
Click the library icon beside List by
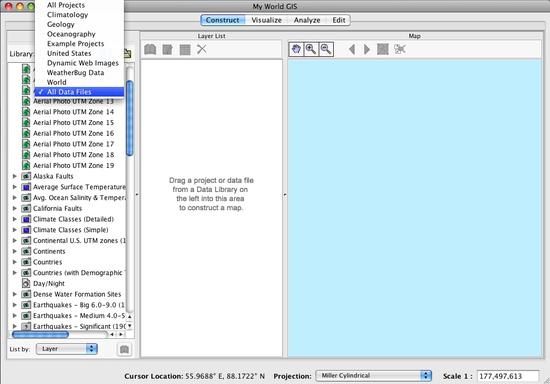click(124, 349)
